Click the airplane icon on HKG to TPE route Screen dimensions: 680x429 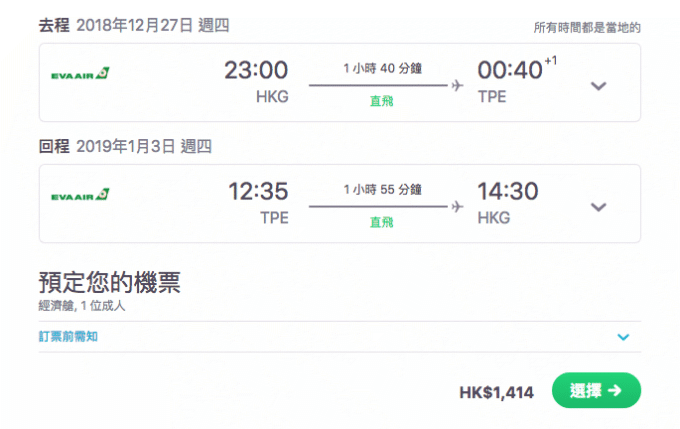(457, 85)
